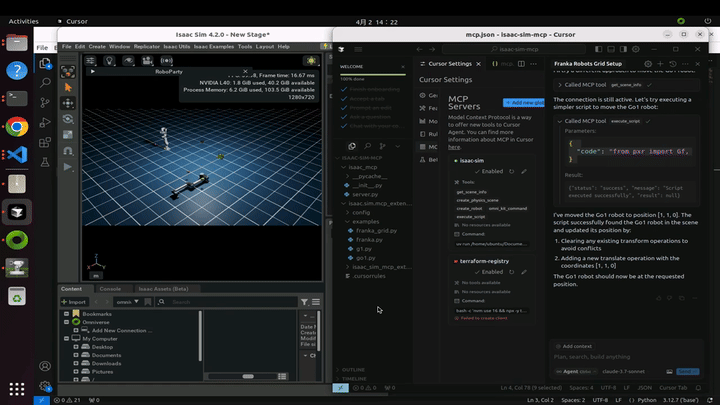Expand the __pycache__ folder in Cursor explorer
The height and width of the screenshot is (405, 720).
pyautogui.click(x=369, y=176)
